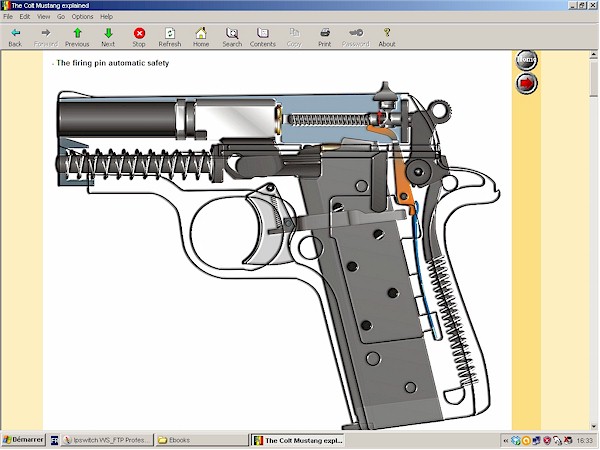Click the round Home button on page
The image size is (600, 450).
[527, 60]
